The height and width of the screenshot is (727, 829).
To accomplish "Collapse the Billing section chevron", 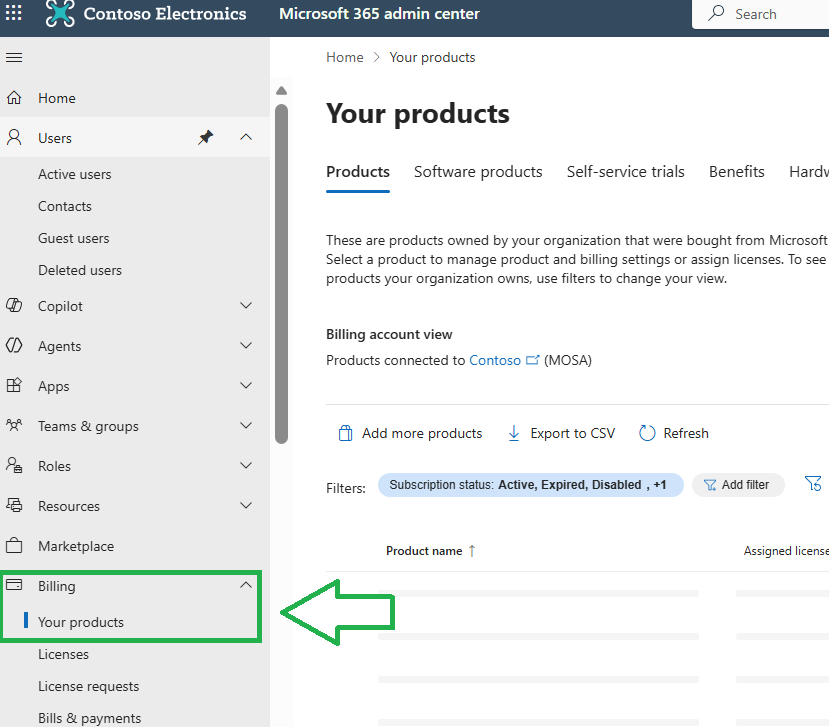I will pos(246,585).
